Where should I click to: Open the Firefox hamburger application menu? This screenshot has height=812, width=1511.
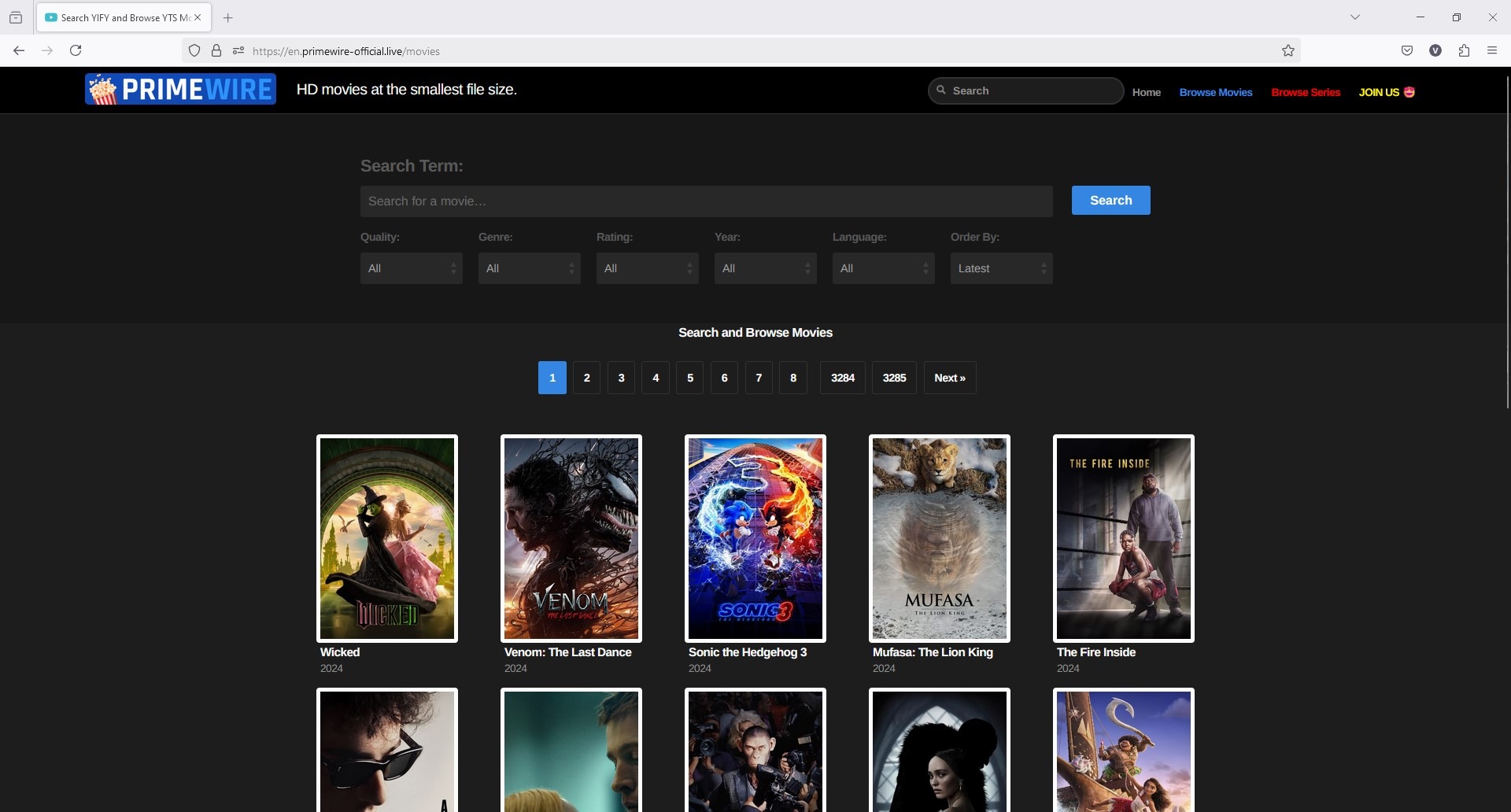pos(1492,51)
